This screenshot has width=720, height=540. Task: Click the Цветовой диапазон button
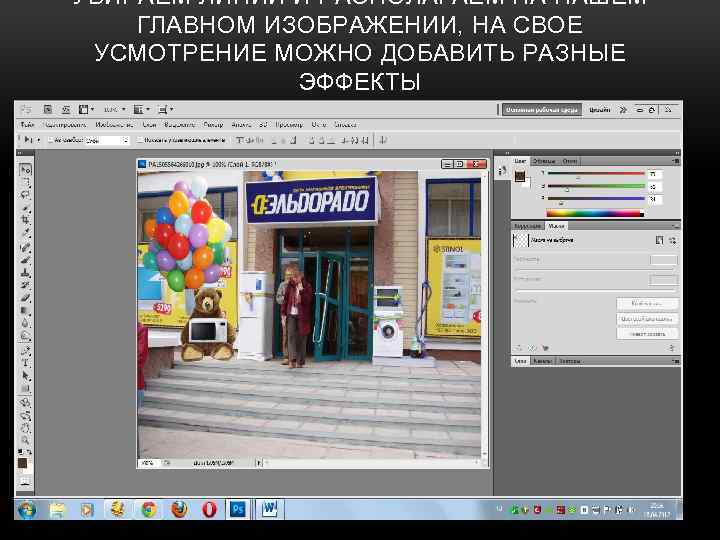click(x=647, y=319)
